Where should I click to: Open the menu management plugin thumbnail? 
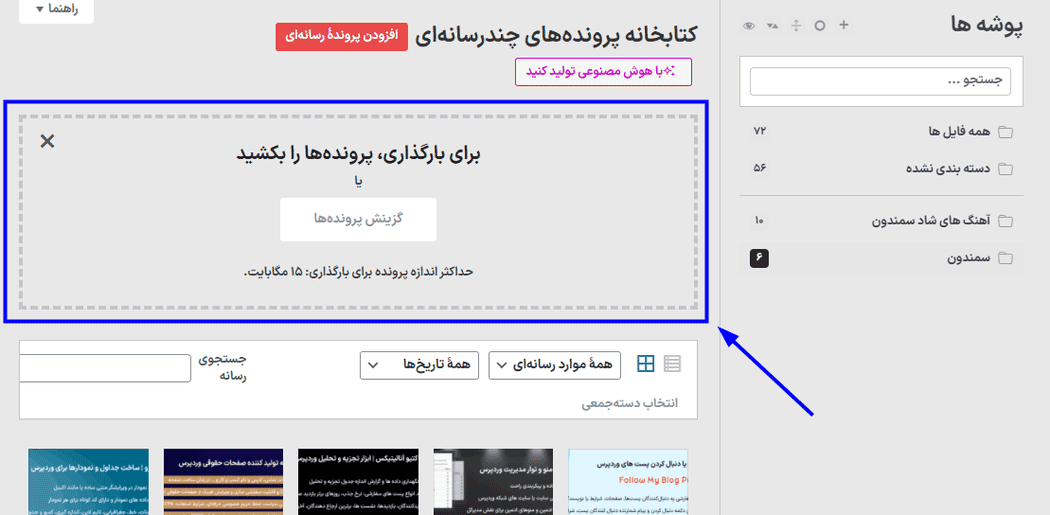(494, 482)
